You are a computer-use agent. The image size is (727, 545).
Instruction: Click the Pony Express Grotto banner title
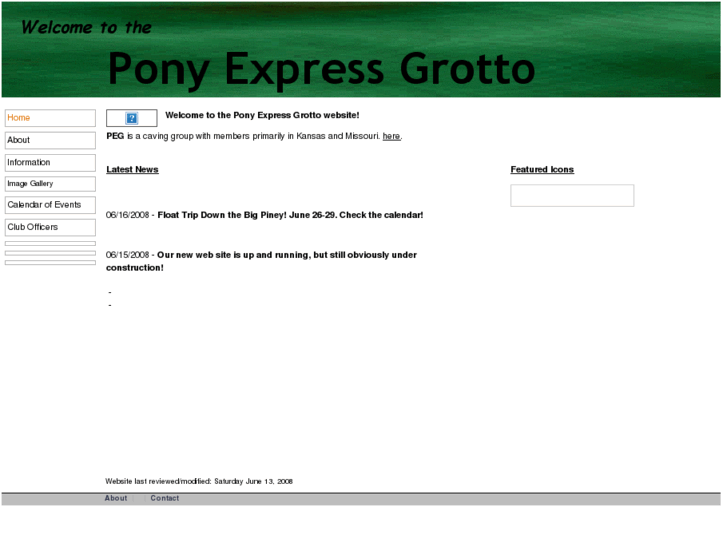321,69
